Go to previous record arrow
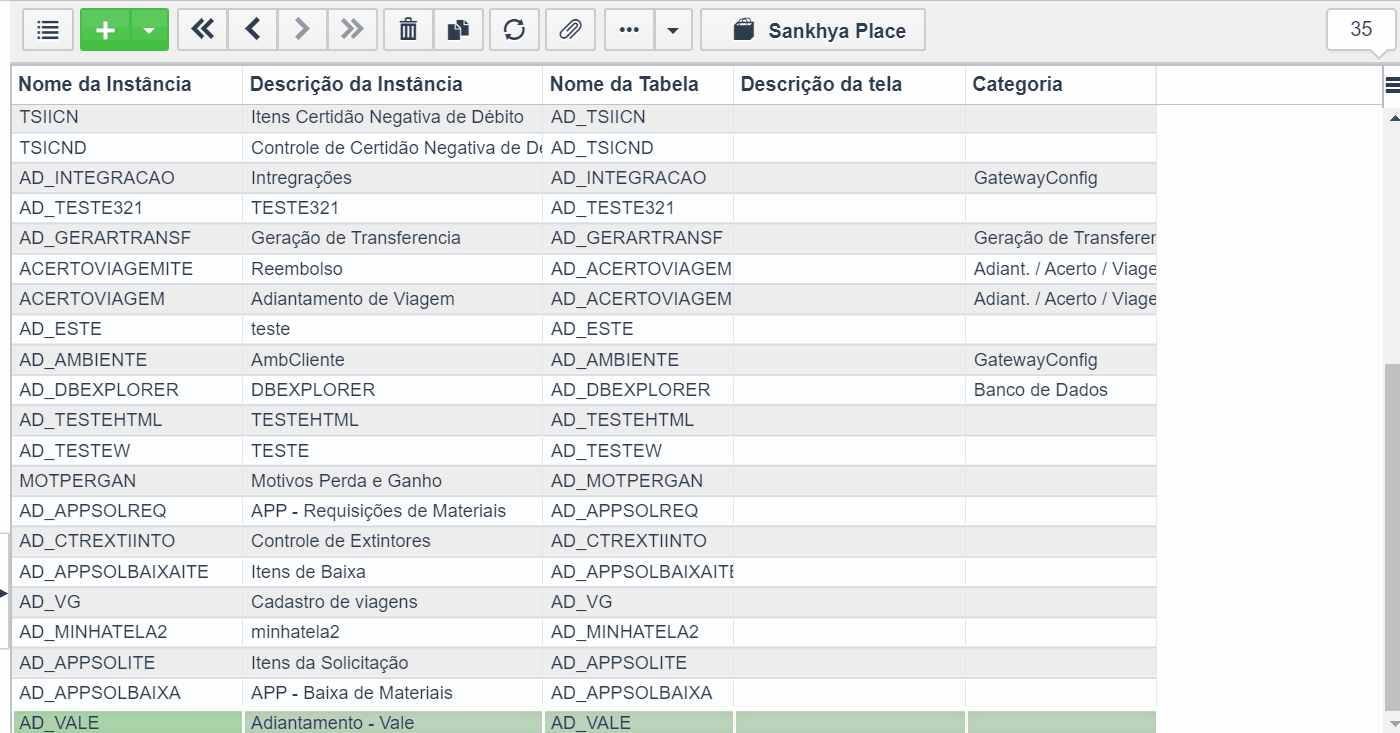Screen dimensions: 1400x733 click(x=253, y=30)
